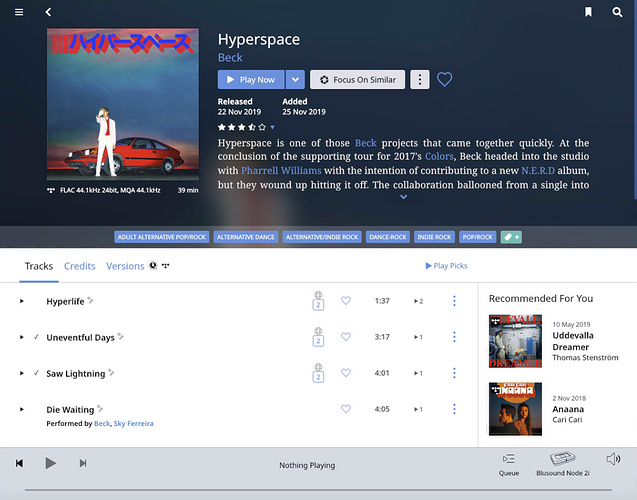Open the Queue
Viewport: 637px width, 500px height.
click(x=509, y=465)
